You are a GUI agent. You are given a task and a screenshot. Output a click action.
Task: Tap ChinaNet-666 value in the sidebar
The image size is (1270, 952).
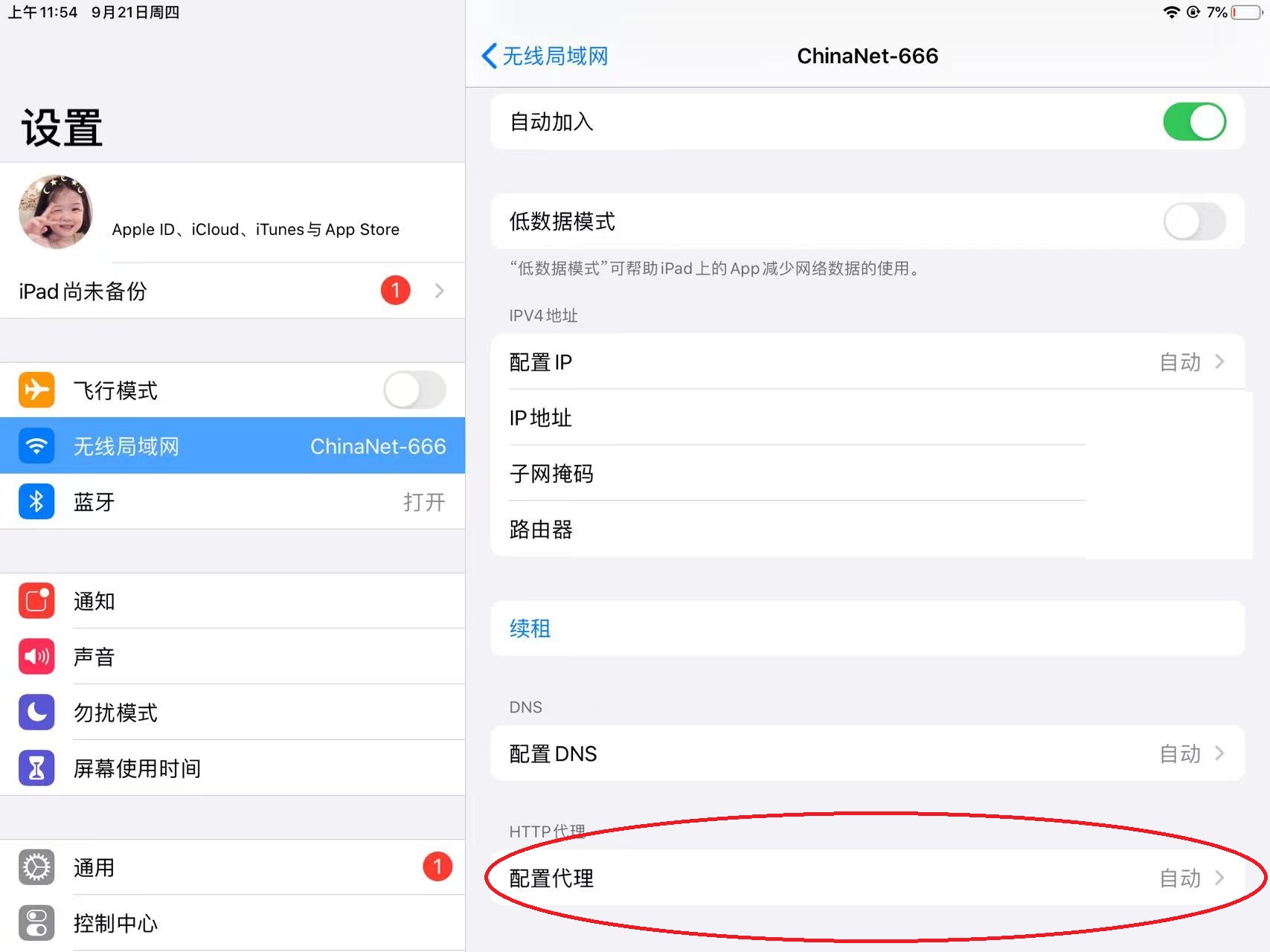click(378, 446)
